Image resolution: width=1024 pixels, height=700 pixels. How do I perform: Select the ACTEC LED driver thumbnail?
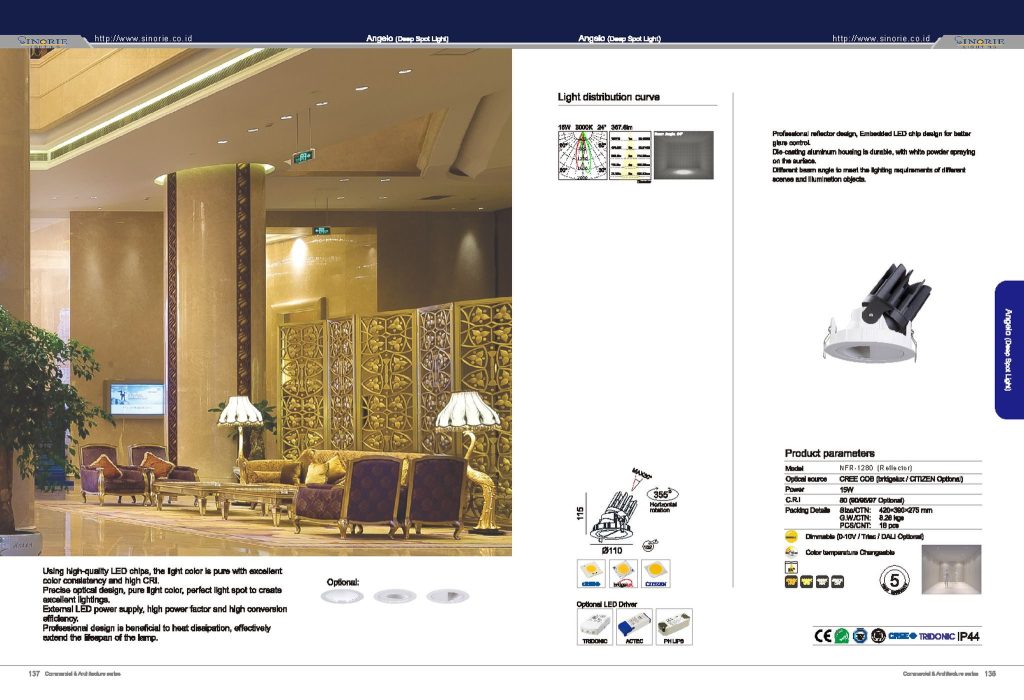(x=635, y=624)
